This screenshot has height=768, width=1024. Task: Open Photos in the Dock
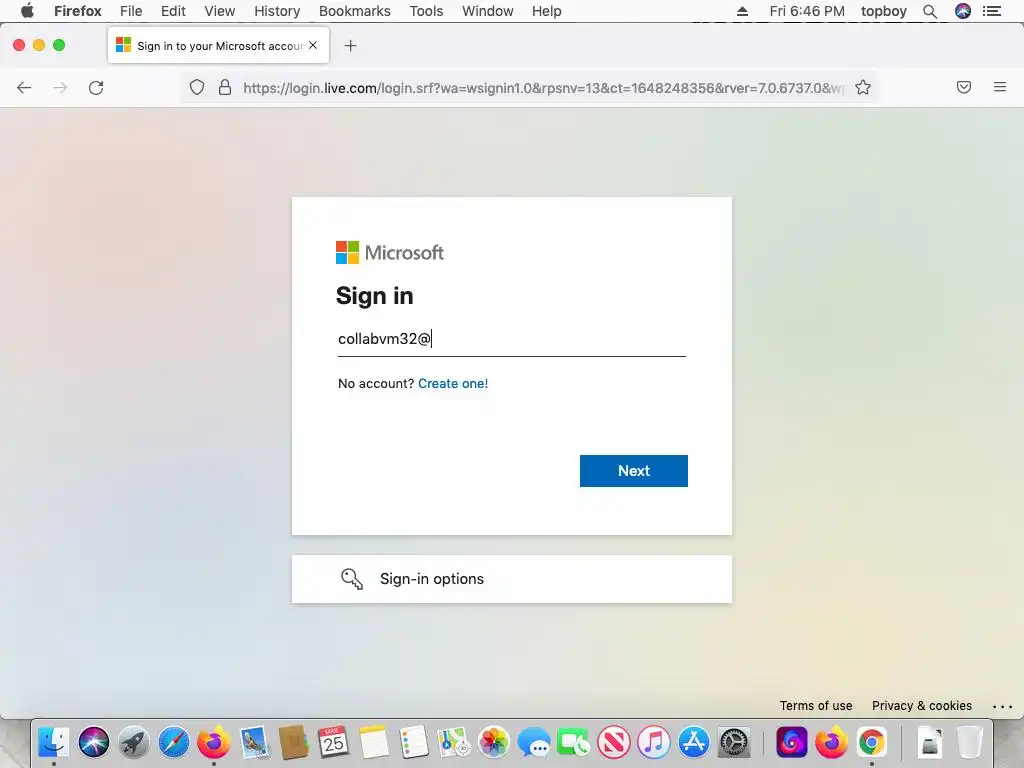click(494, 743)
